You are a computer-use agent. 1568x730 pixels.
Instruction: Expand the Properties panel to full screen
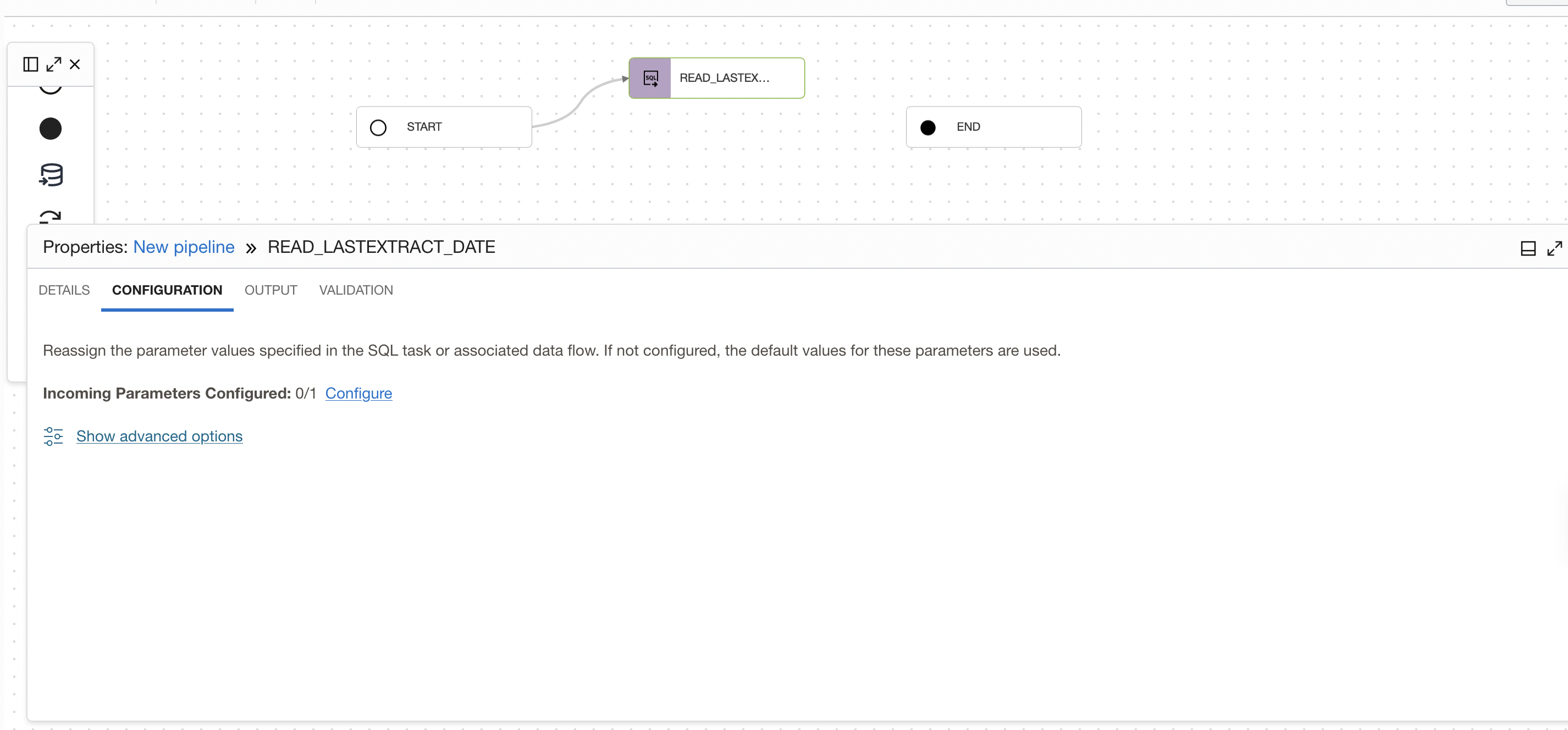(1556, 248)
